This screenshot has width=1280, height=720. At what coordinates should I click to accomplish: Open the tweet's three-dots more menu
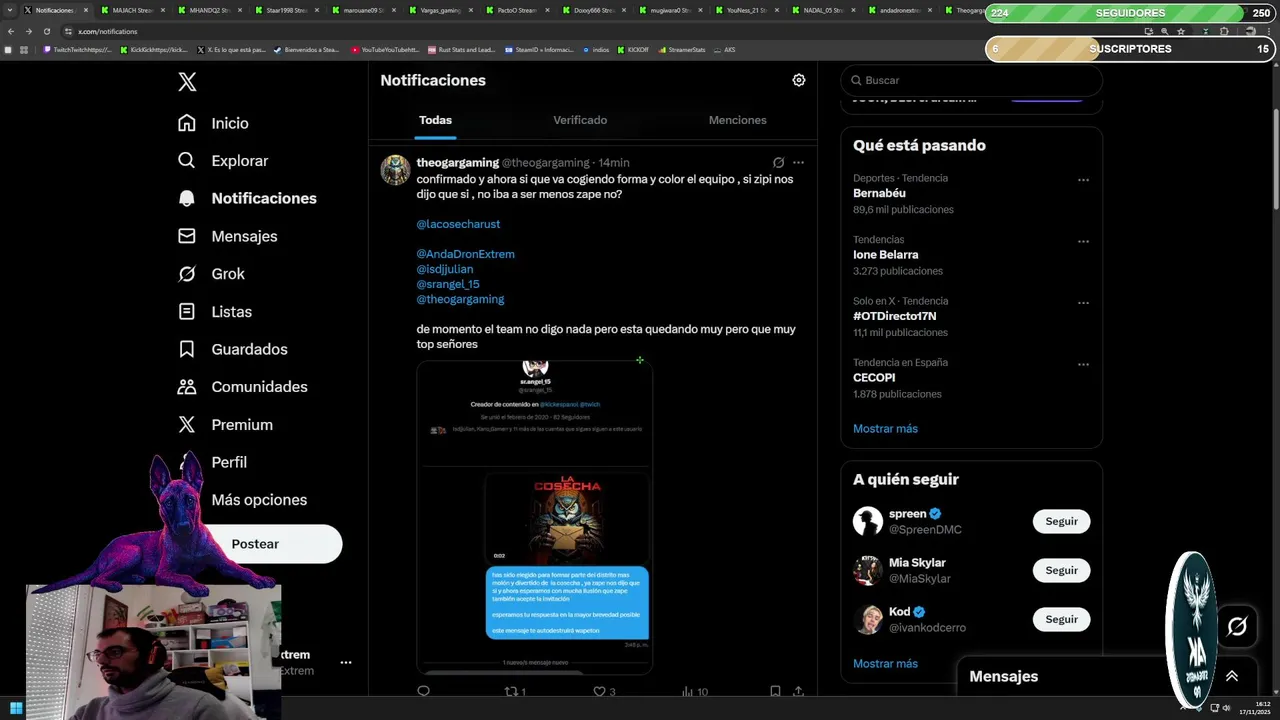click(798, 162)
